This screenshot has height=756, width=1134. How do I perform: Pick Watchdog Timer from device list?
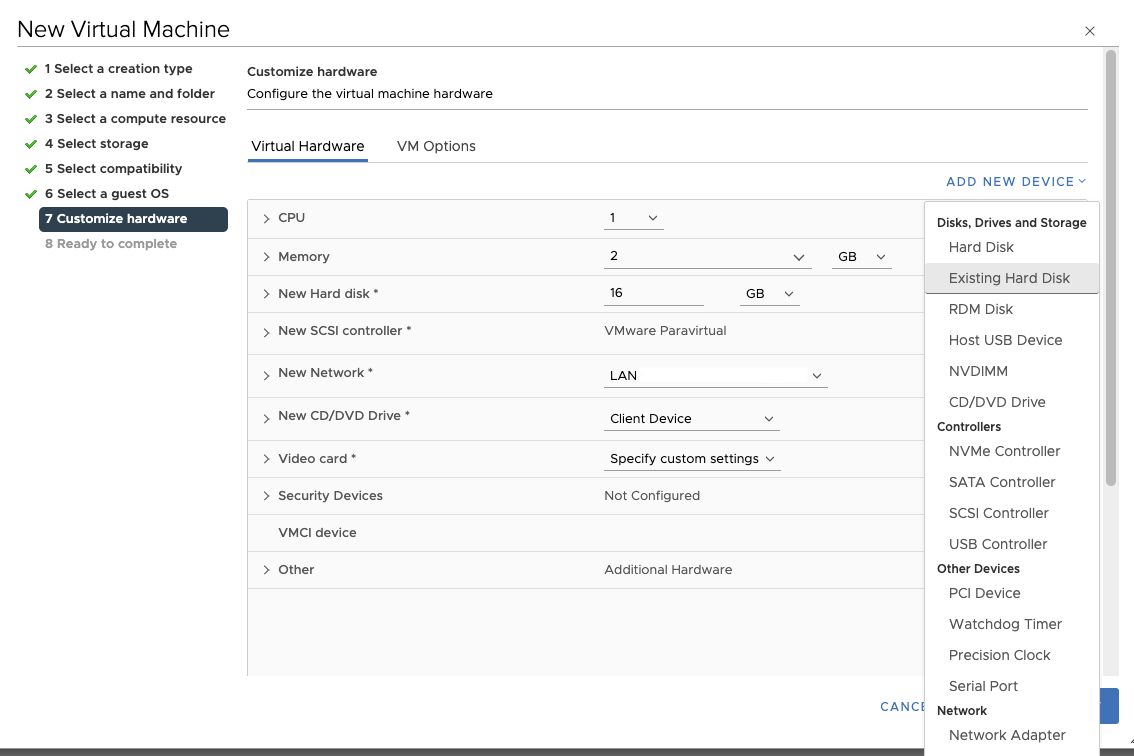1005,624
